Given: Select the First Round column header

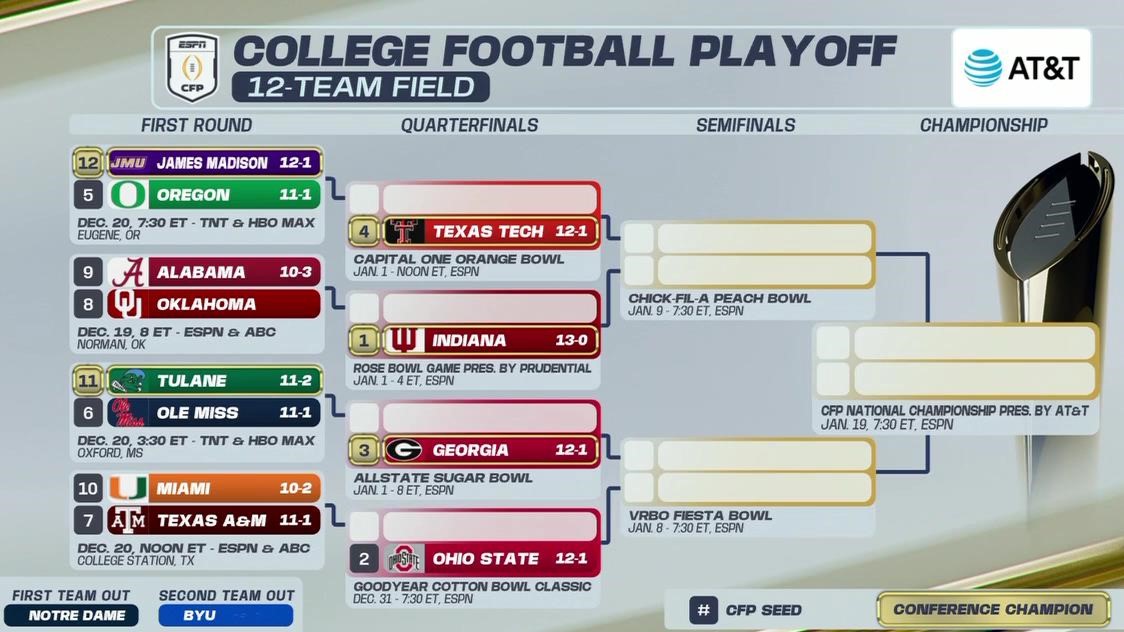Looking at the screenshot, I should tap(196, 125).
